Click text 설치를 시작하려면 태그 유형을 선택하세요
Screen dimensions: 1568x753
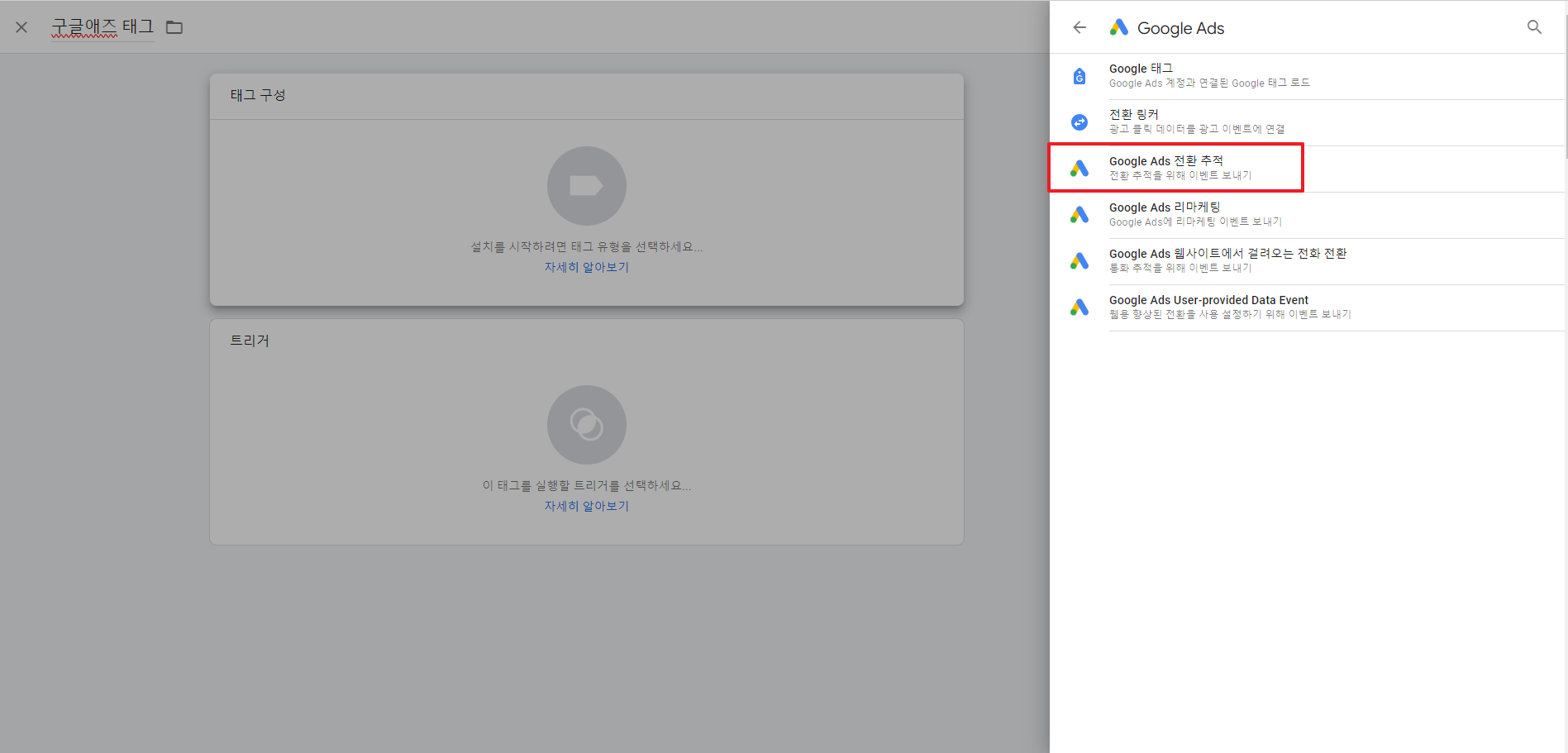(587, 246)
